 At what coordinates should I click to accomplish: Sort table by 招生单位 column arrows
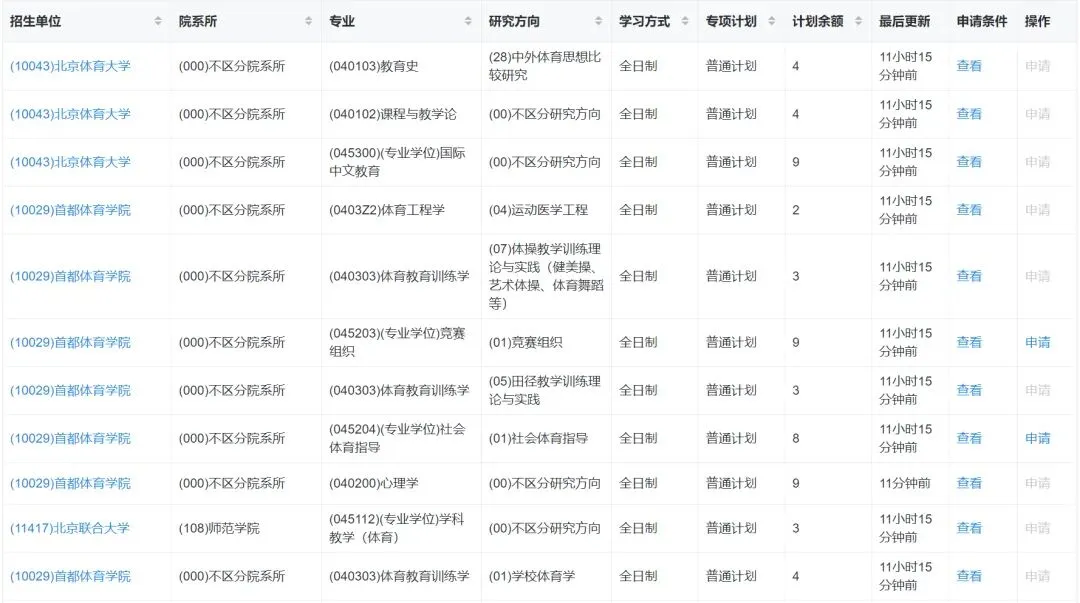click(x=158, y=21)
